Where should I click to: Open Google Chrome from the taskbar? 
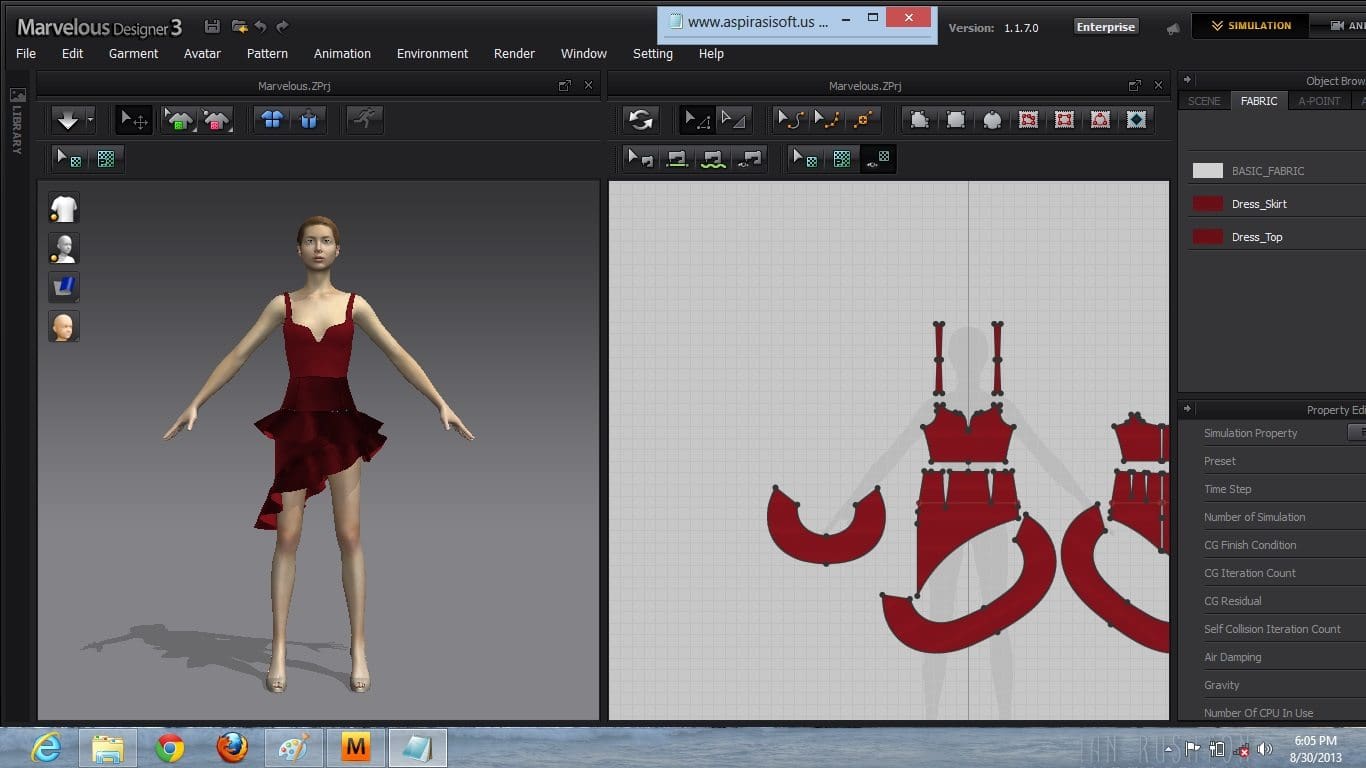point(170,748)
